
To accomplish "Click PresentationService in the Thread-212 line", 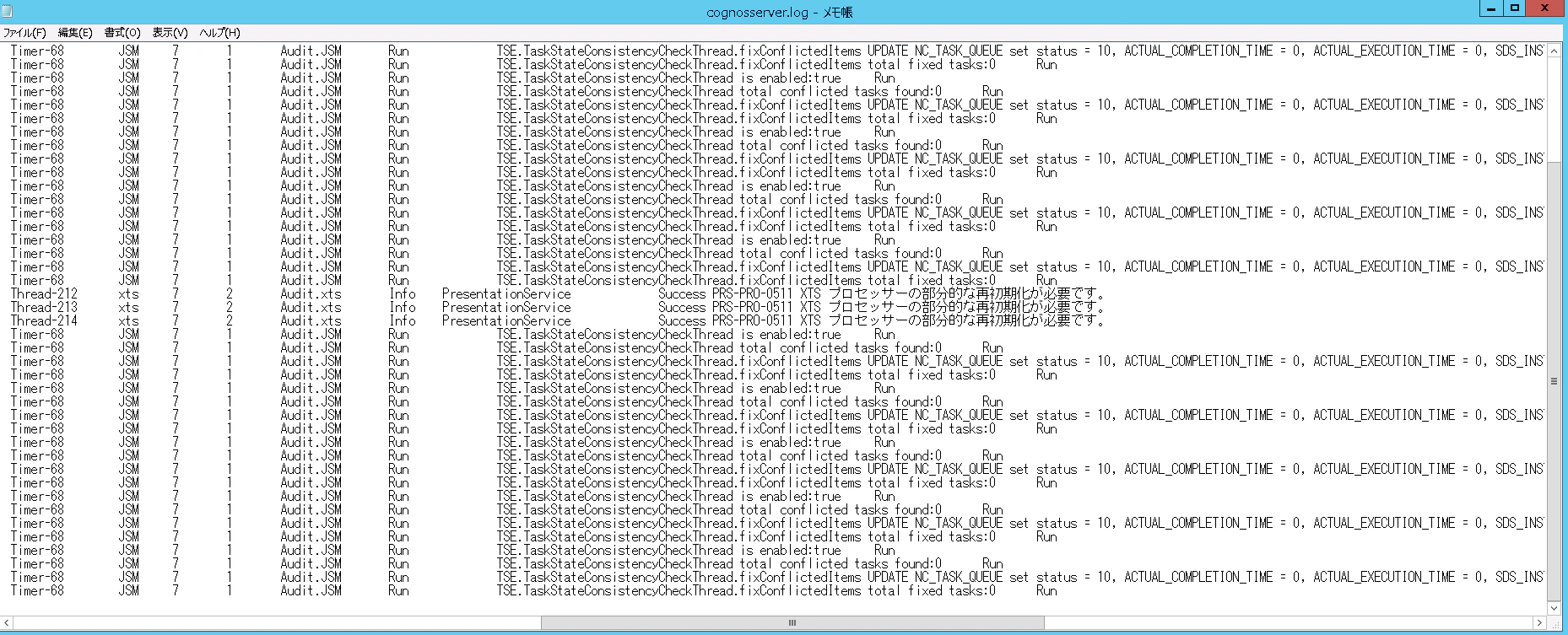I will (x=506, y=294).
